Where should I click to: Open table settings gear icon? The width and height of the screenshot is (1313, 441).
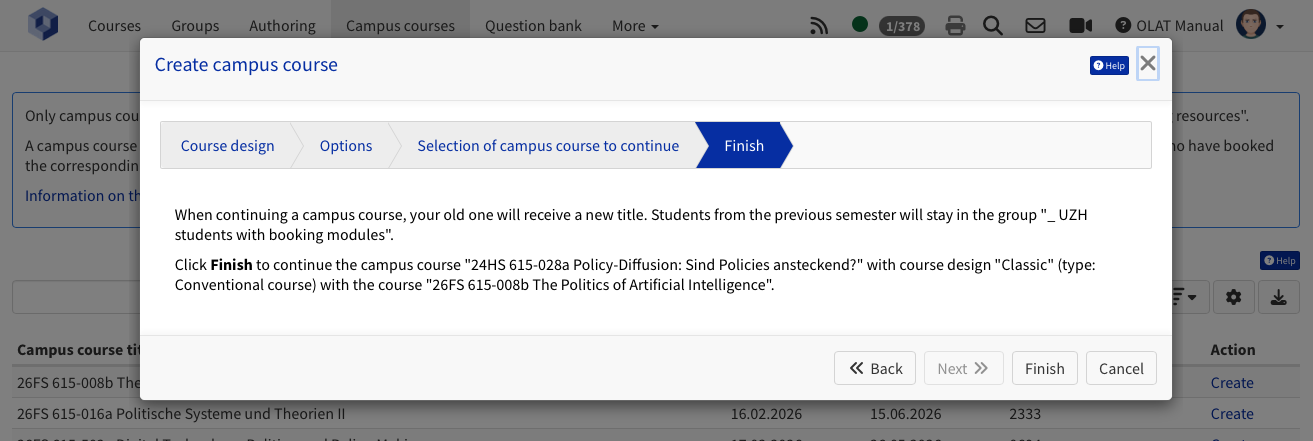pyautogui.click(x=1234, y=297)
